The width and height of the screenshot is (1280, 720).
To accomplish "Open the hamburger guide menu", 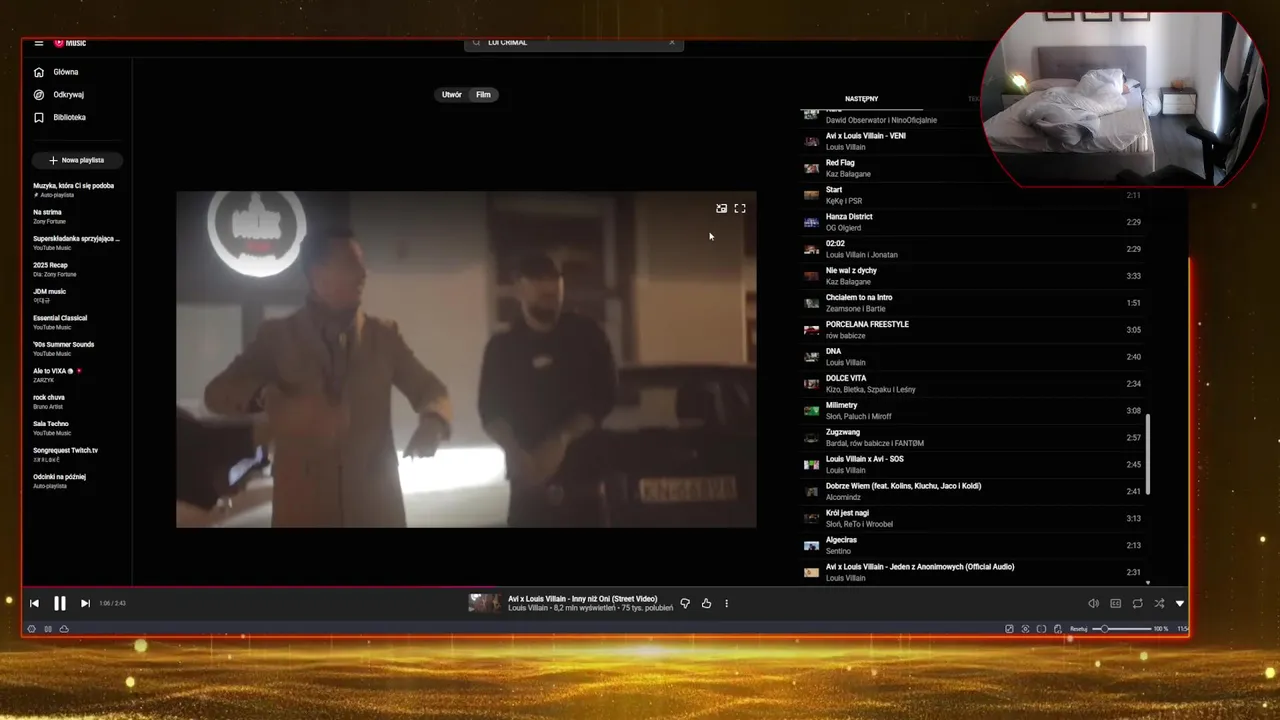I will [x=38, y=43].
